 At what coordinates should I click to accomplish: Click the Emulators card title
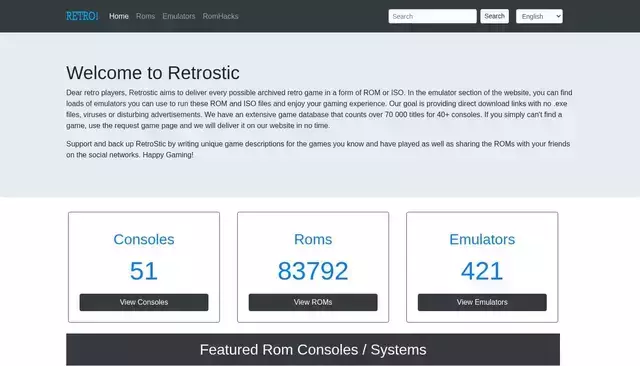coord(482,240)
